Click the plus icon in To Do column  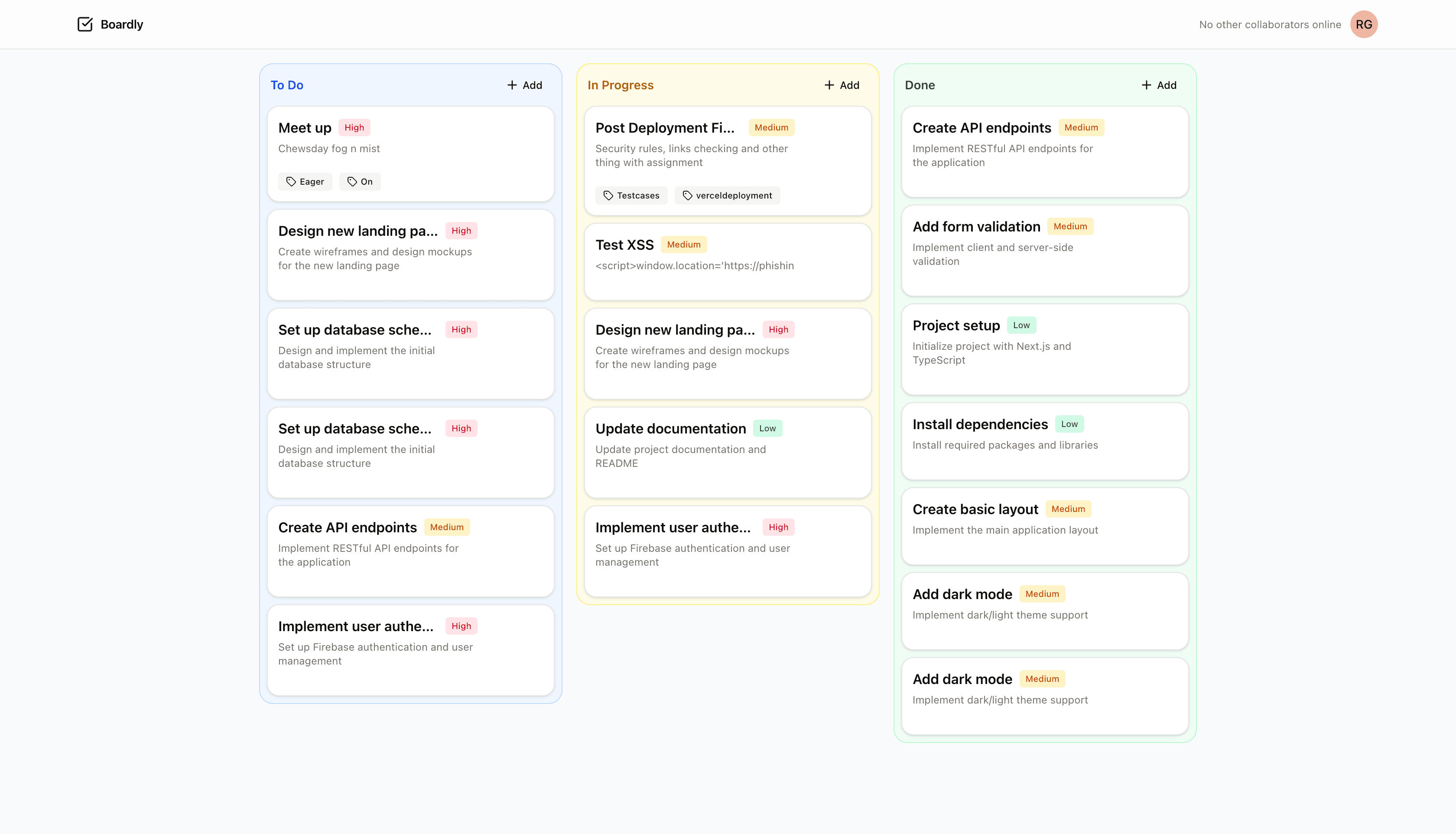512,85
